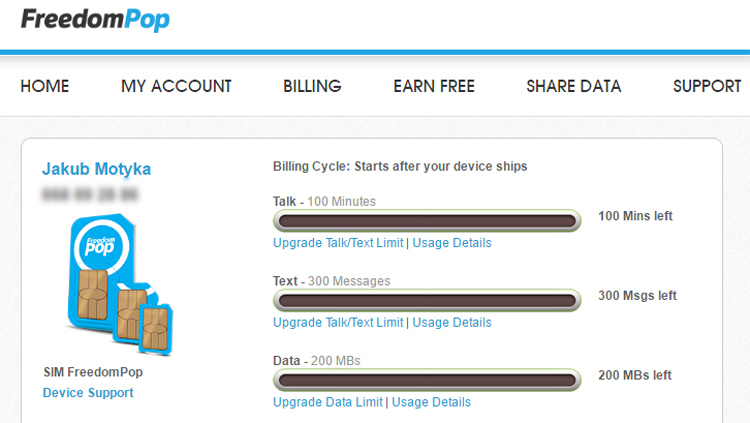Select the '300 Msgs left' text
This screenshot has width=750, height=423.
[x=637, y=296]
